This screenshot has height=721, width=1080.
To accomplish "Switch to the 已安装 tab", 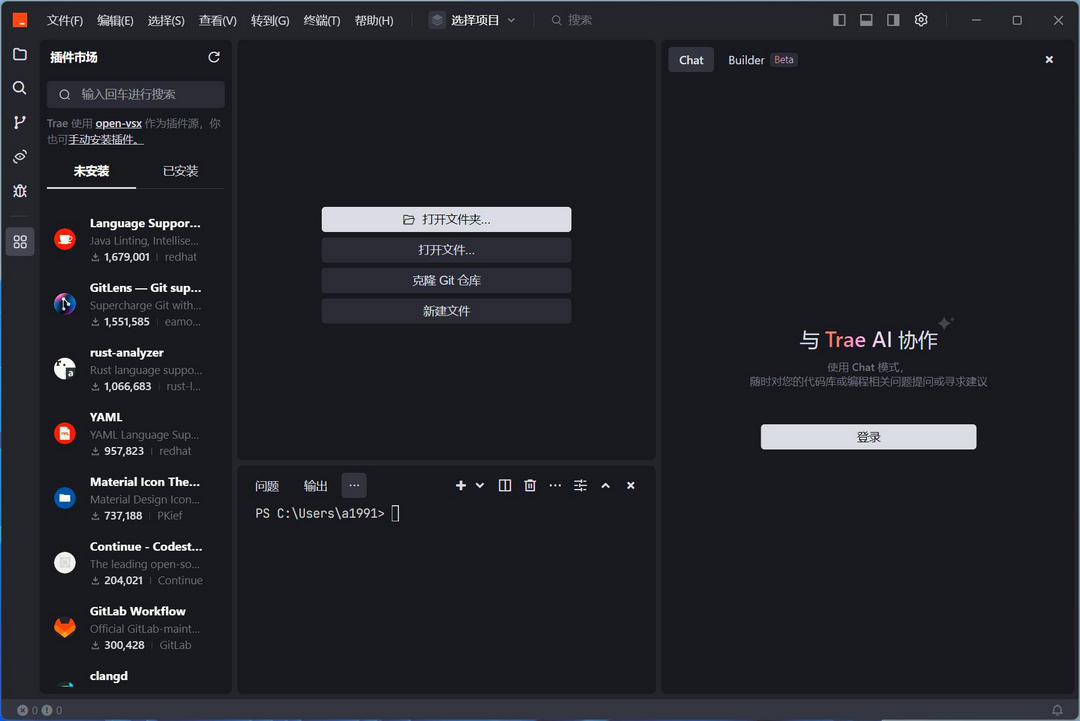I will tap(180, 170).
